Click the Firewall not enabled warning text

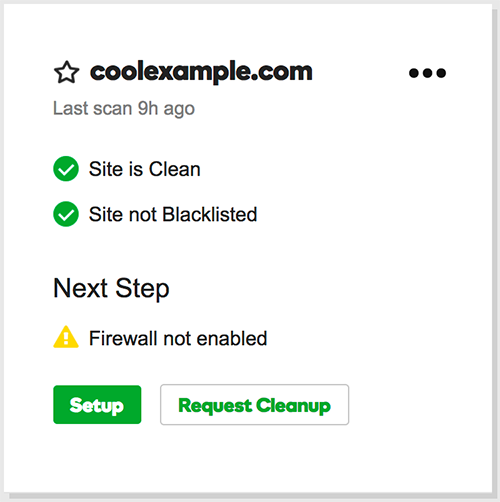pyautogui.click(x=178, y=338)
